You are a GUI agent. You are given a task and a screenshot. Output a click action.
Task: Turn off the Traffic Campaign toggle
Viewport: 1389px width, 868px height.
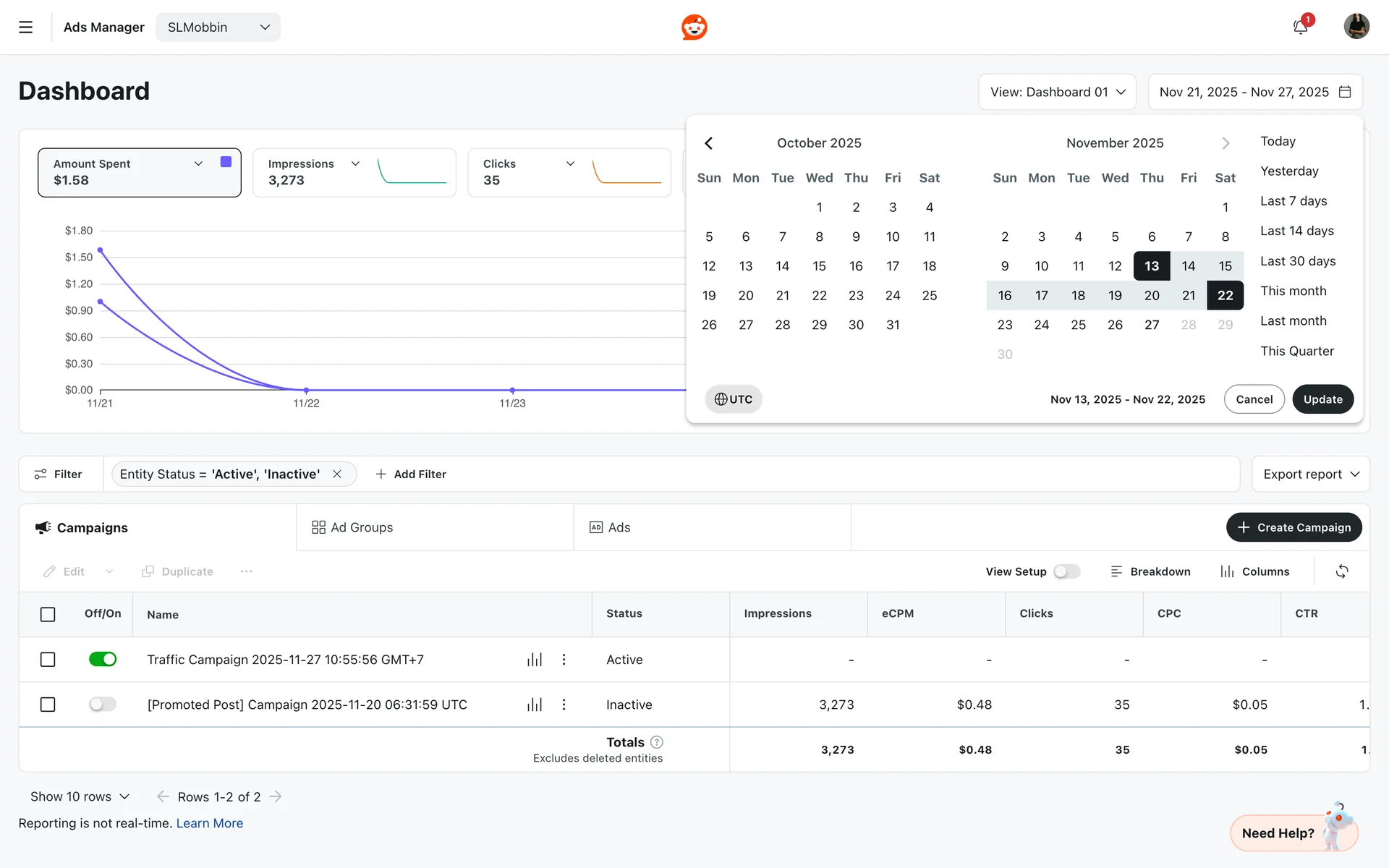click(103, 660)
